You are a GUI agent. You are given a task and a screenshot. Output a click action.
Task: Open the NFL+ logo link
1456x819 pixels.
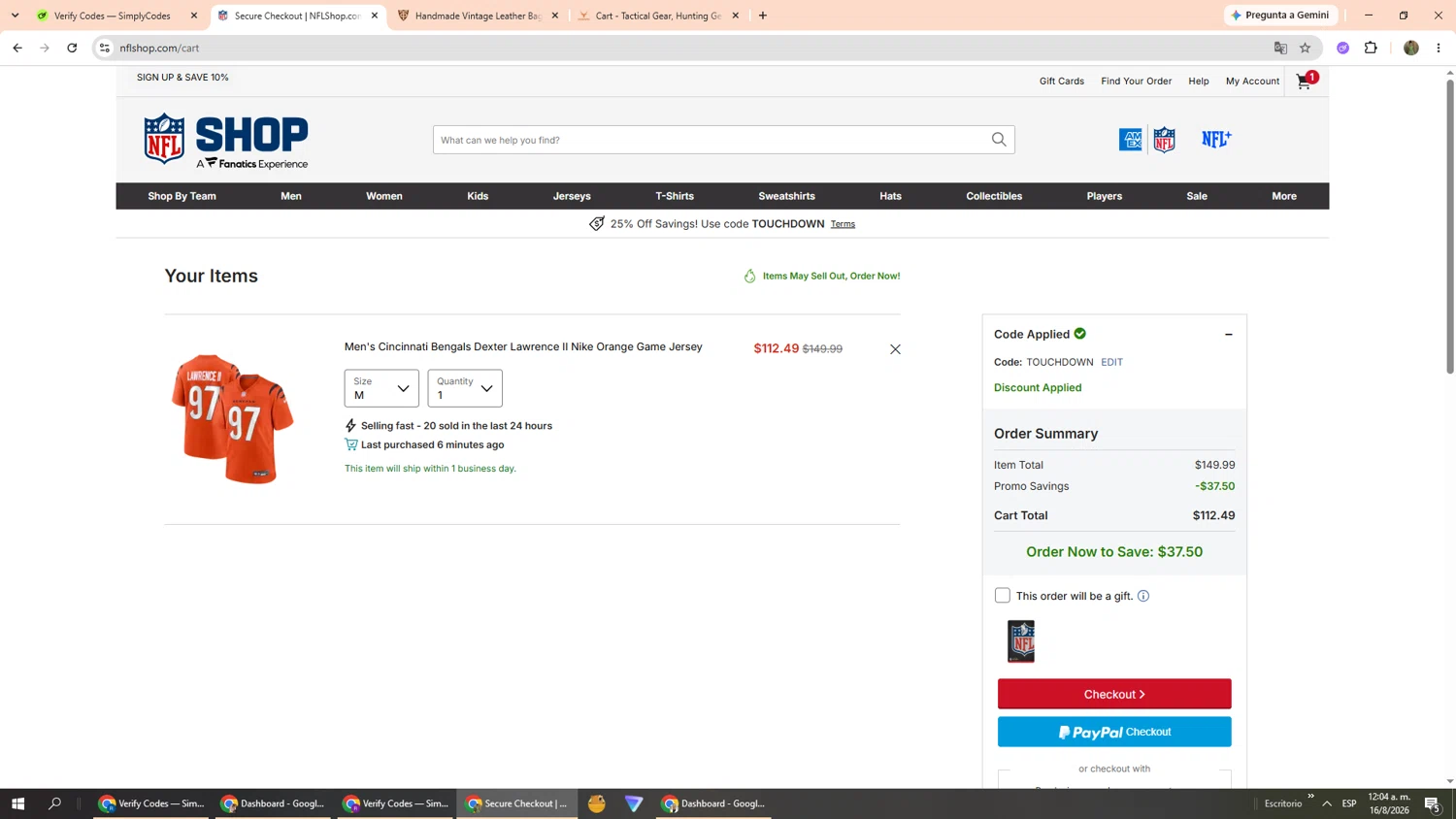(x=1216, y=140)
